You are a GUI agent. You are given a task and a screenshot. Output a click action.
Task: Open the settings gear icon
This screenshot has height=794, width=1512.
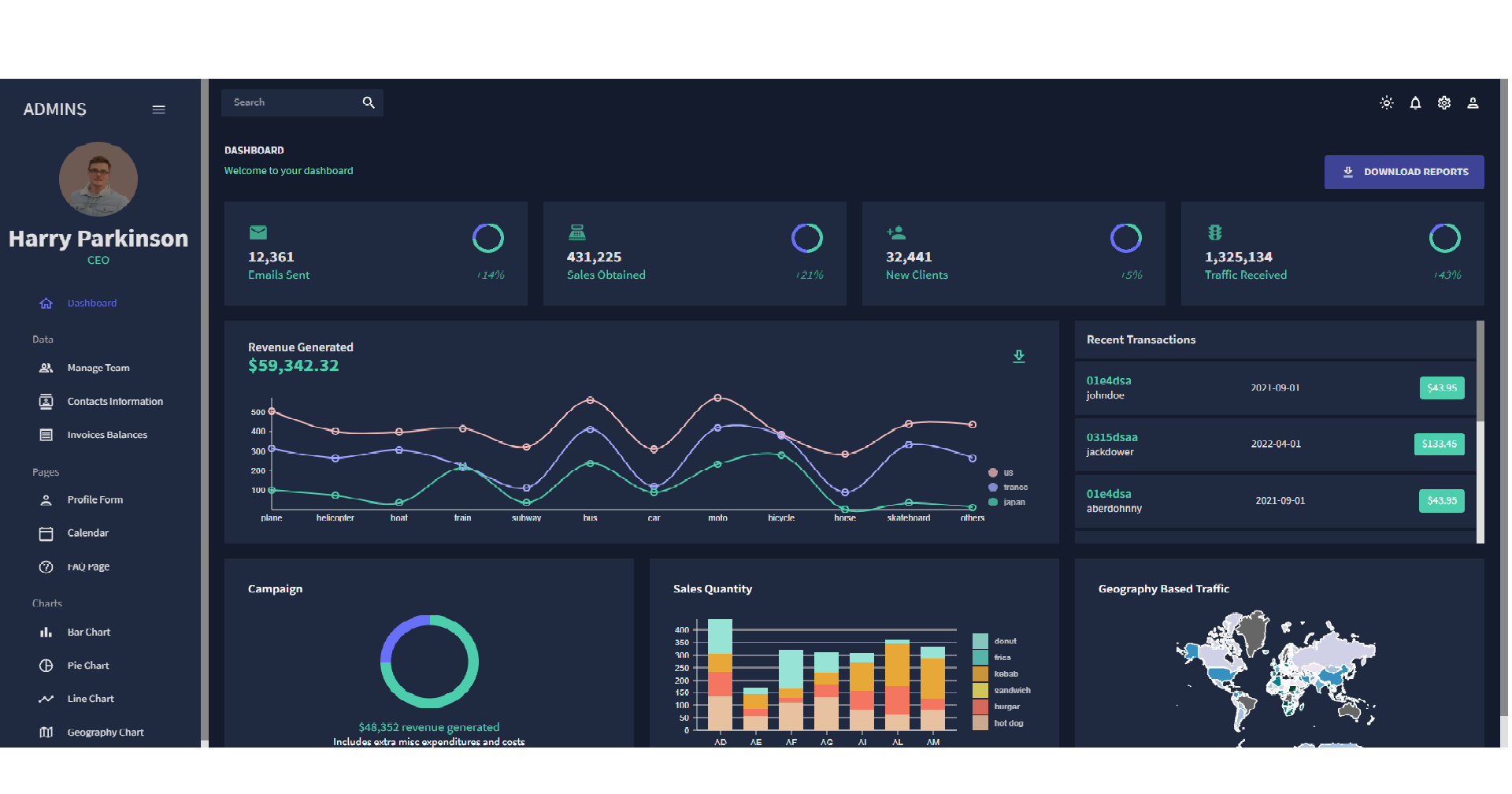(1443, 103)
